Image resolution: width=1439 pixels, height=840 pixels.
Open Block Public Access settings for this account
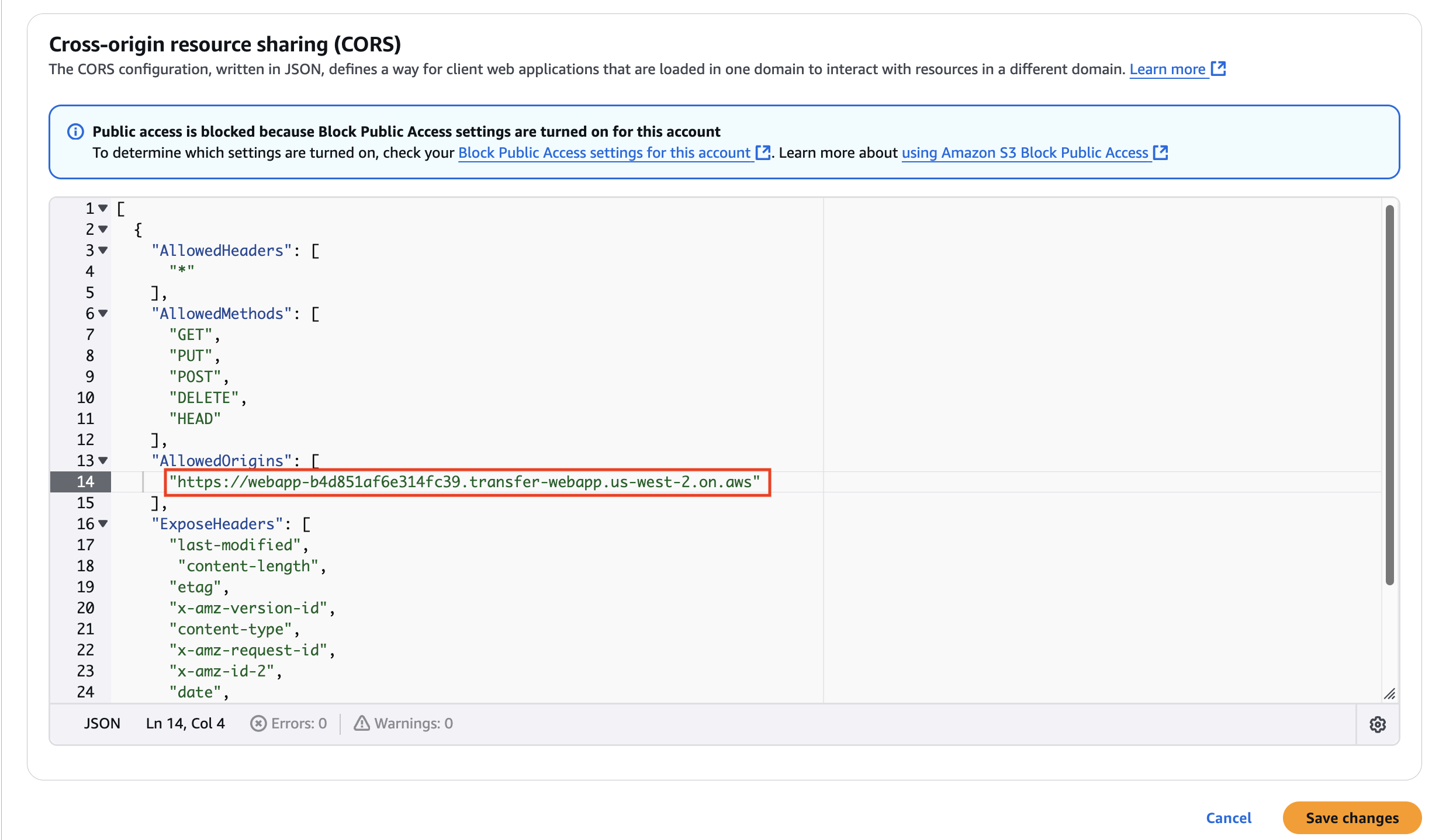pos(604,152)
